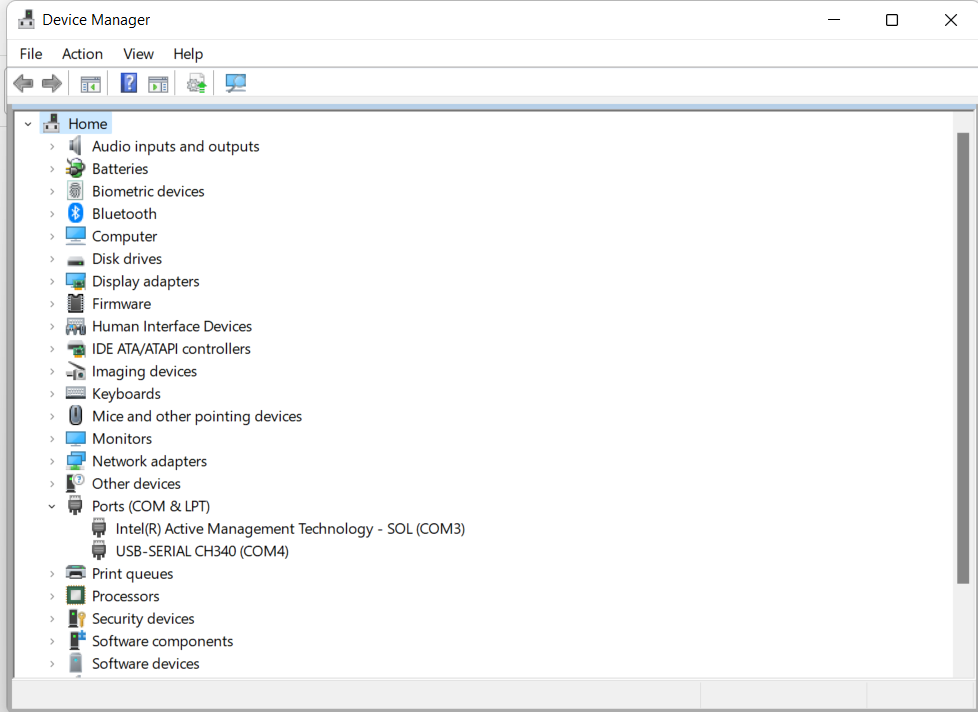Expand the Software devices chevron
The width and height of the screenshot is (978, 712).
click(52, 664)
